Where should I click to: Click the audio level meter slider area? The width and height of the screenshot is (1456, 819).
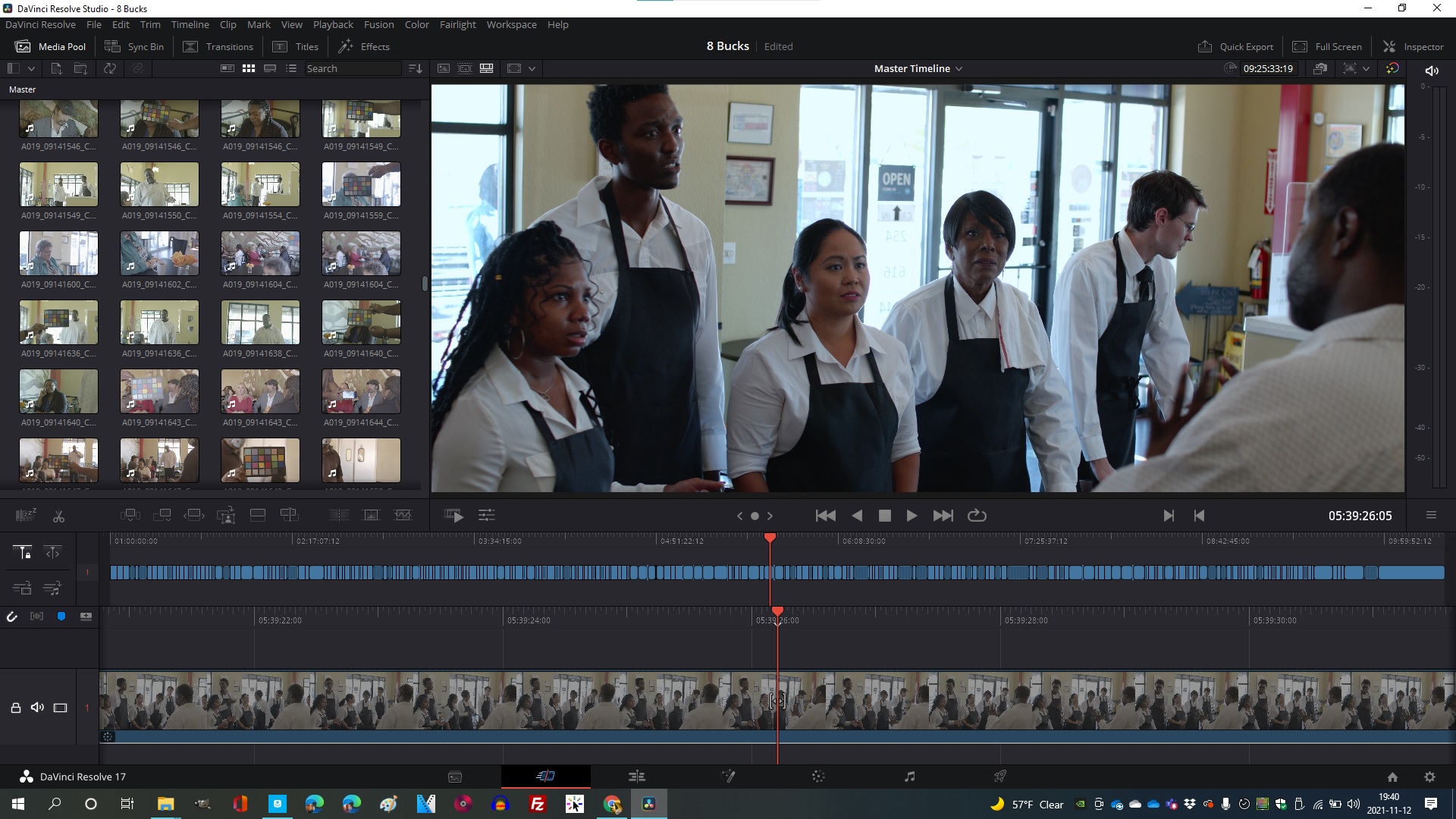click(x=1438, y=288)
